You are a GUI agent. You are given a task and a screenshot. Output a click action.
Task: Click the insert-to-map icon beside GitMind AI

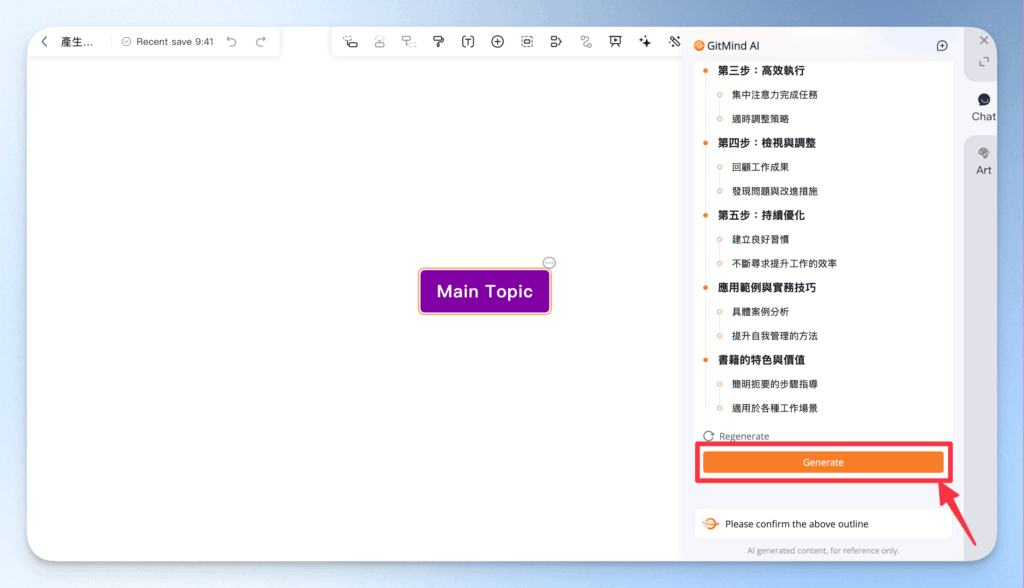point(941,45)
